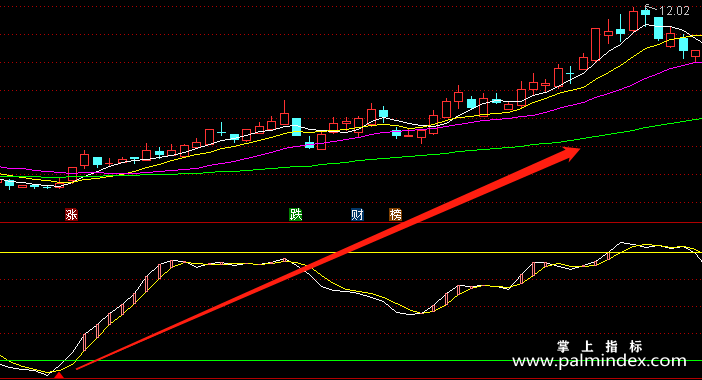The height and width of the screenshot is (380, 702).
Task: Click the red divider line between chart panels
Action: tap(351, 222)
